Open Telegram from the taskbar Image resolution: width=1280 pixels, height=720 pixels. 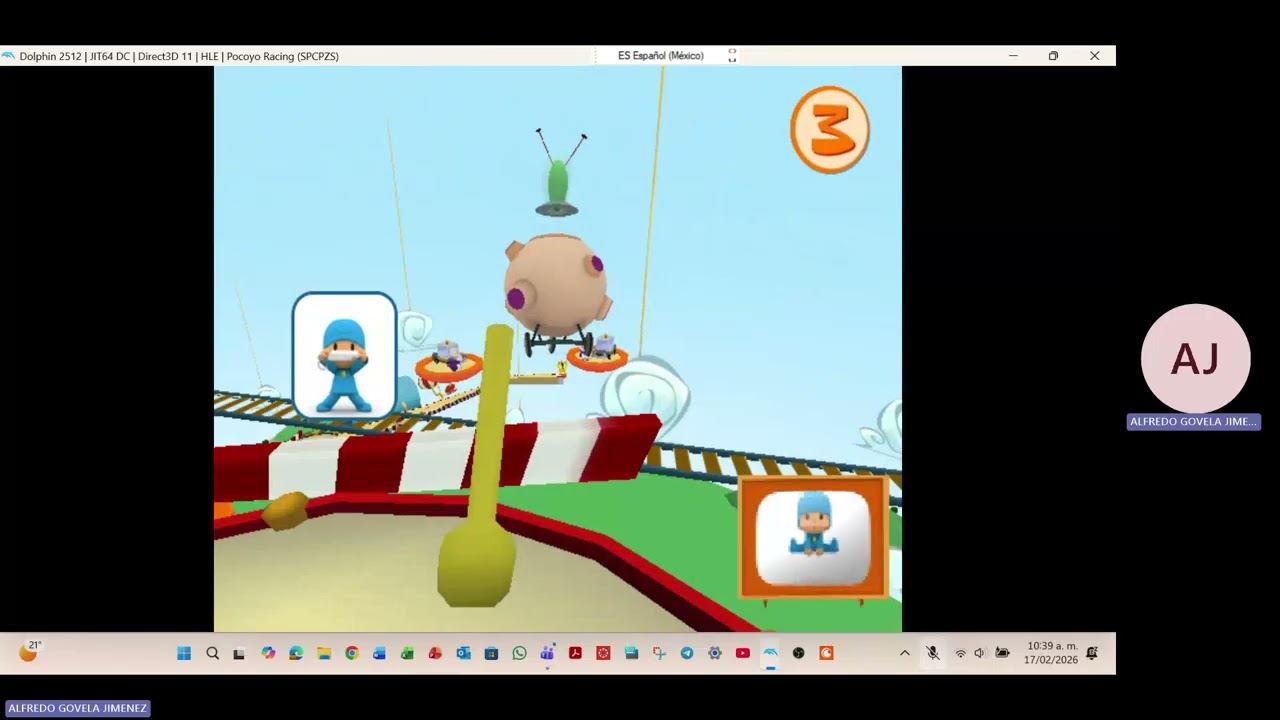pos(687,653)
